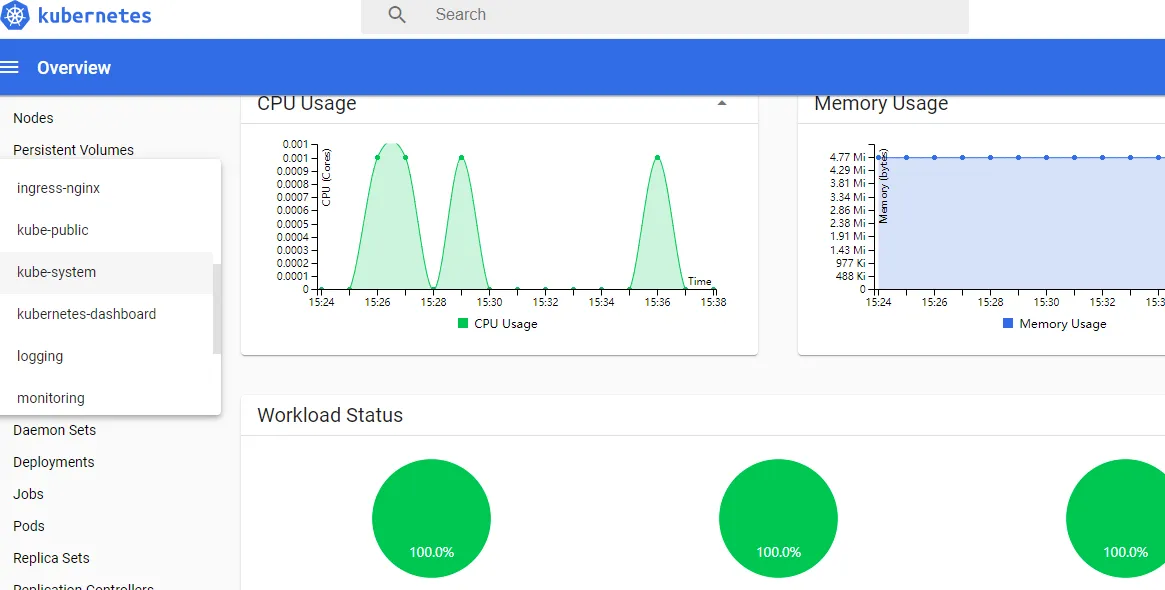Go to Daemon Sets page

(54, 430)
